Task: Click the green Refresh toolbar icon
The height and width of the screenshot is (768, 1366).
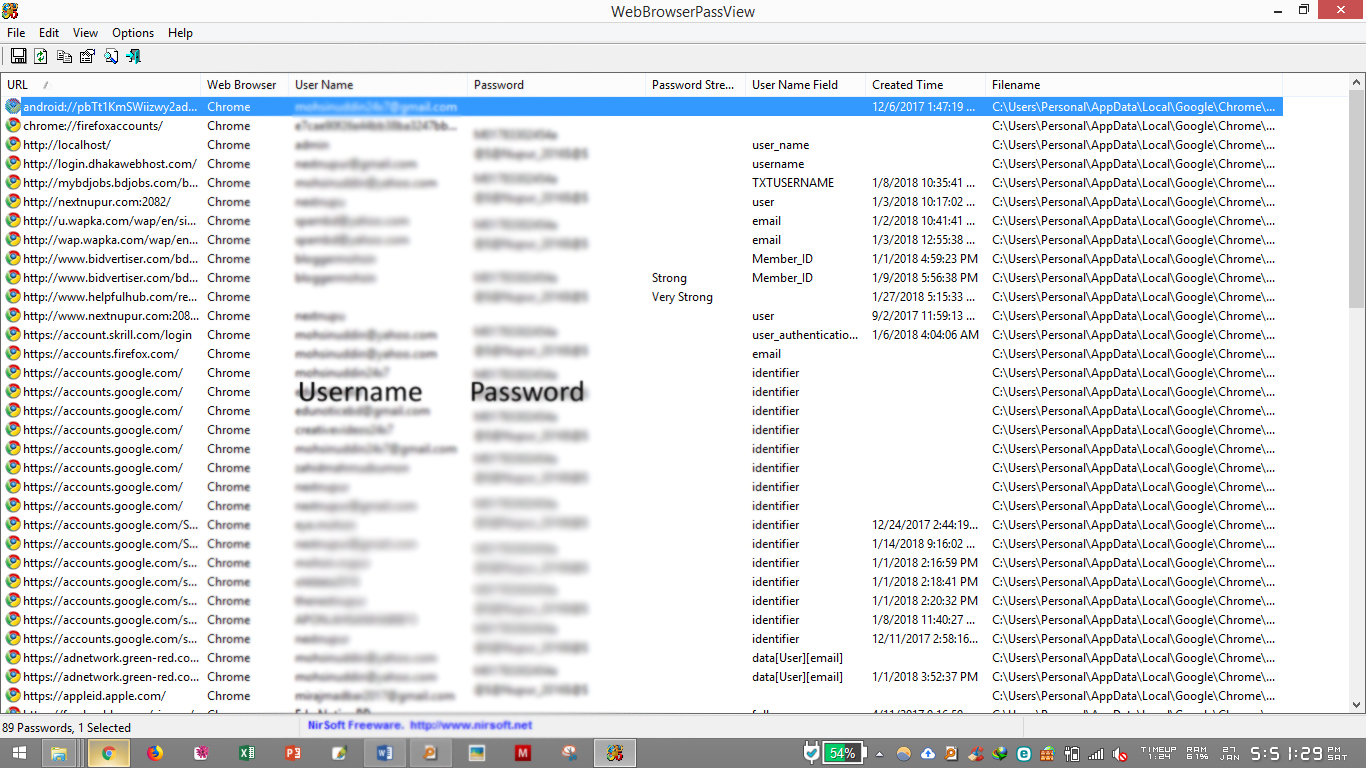Action: pos(41,56)
